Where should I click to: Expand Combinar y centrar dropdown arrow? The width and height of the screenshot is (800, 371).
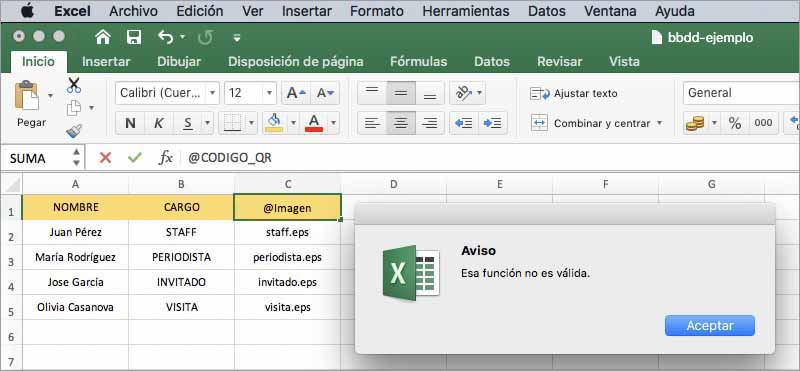point(659,123)
